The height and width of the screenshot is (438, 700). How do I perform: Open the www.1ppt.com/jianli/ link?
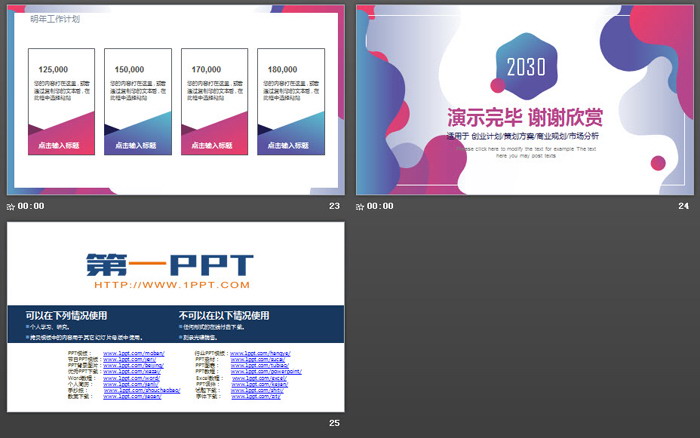click(x=131, y=384)
